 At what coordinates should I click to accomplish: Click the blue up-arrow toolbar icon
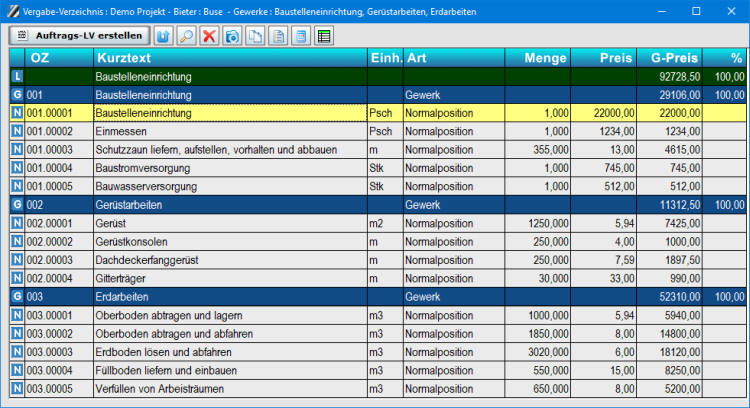coord(163,36)
